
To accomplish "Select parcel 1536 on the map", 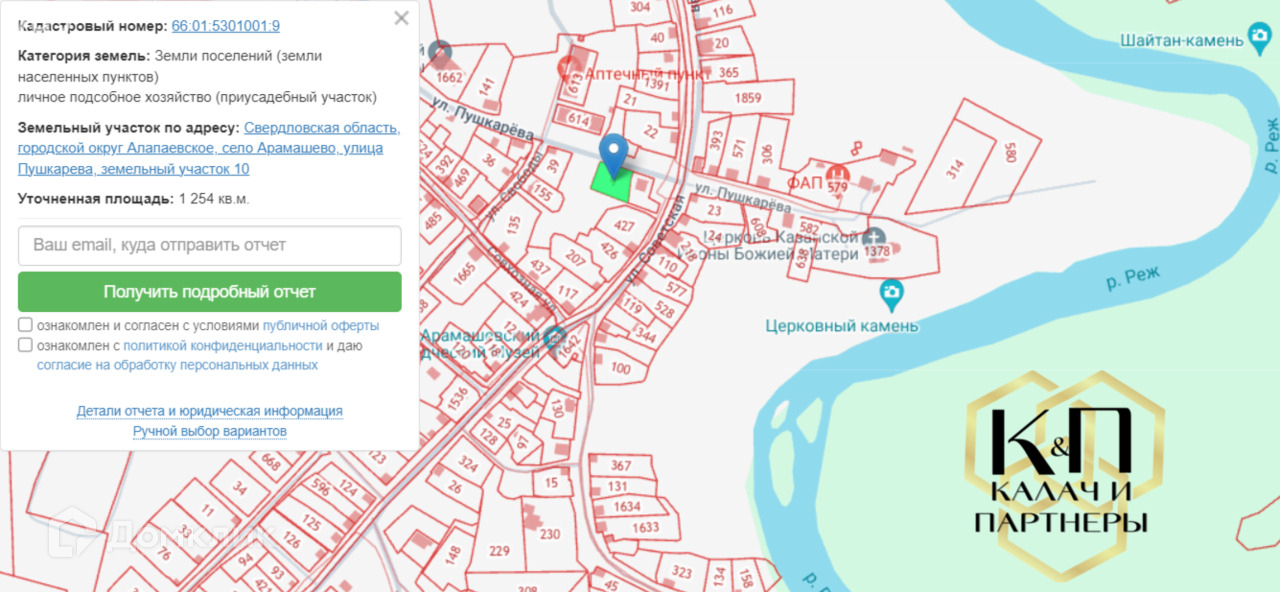I will (x=459, y=401).
